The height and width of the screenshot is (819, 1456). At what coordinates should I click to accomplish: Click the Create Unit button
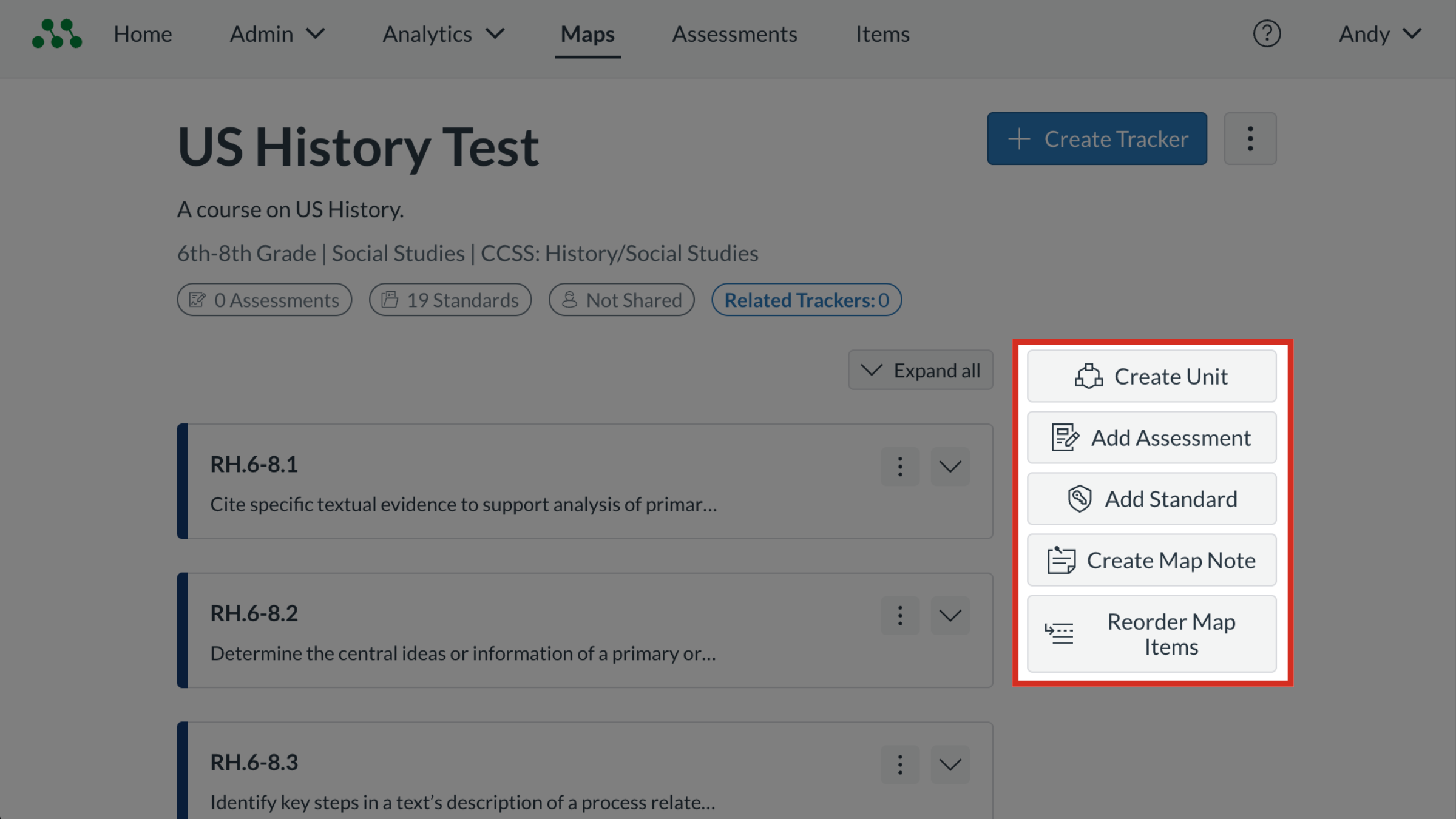(1151, 376)
